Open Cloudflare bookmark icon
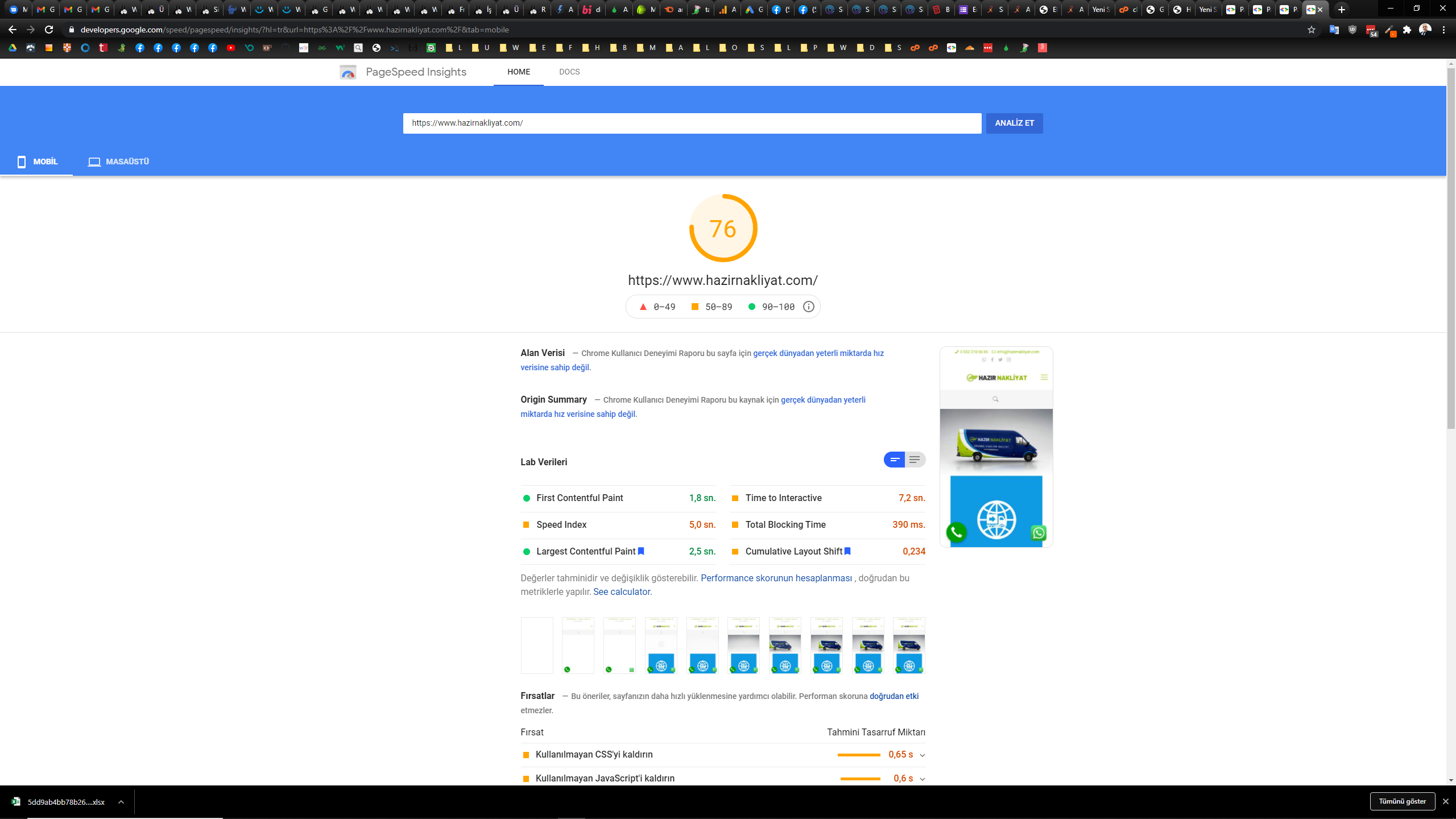 coord(970,48)
